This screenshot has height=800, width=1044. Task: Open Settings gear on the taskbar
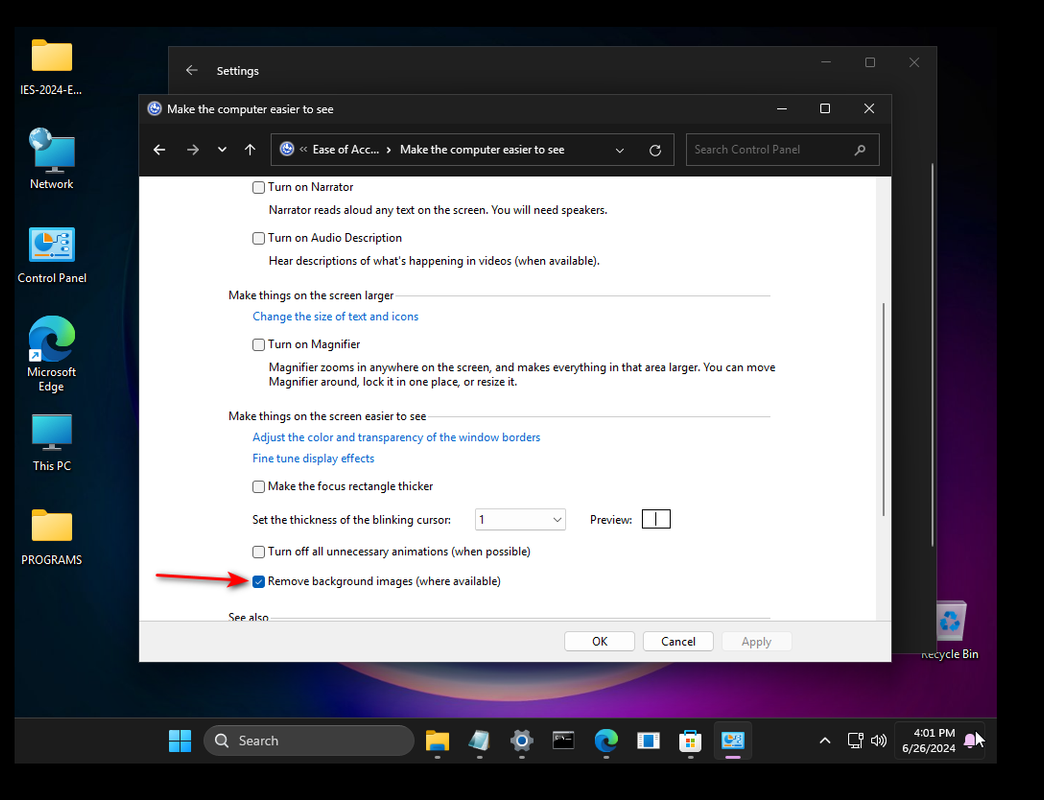tap(521, 741)
